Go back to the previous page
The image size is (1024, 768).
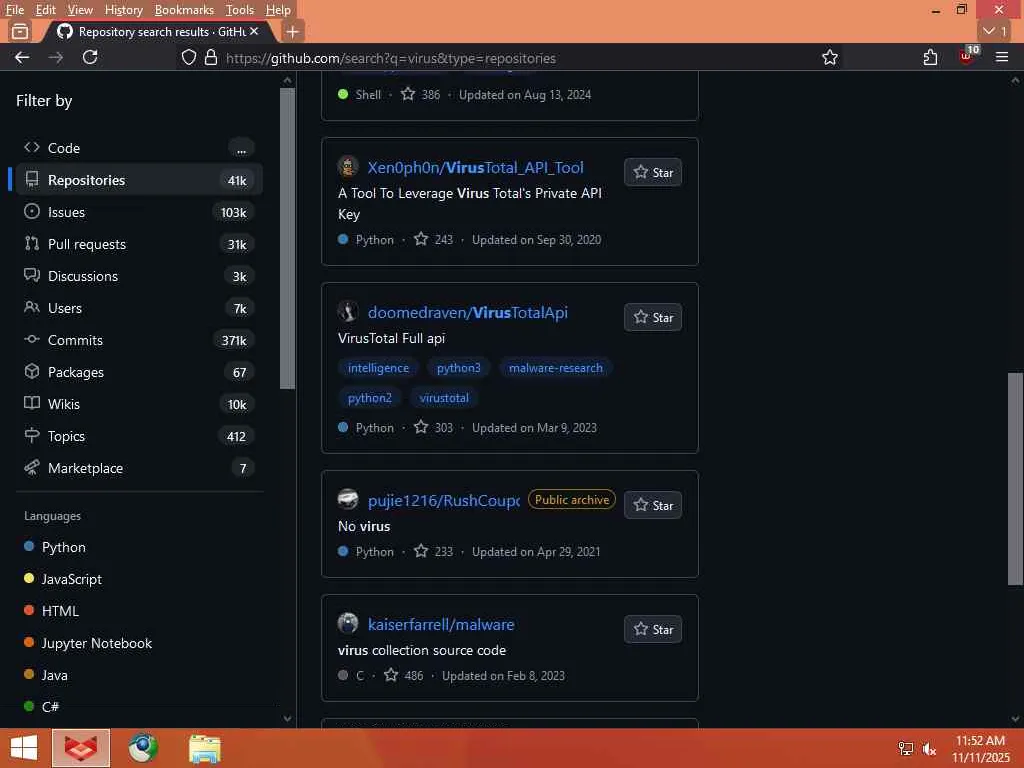tap(22, 57)
